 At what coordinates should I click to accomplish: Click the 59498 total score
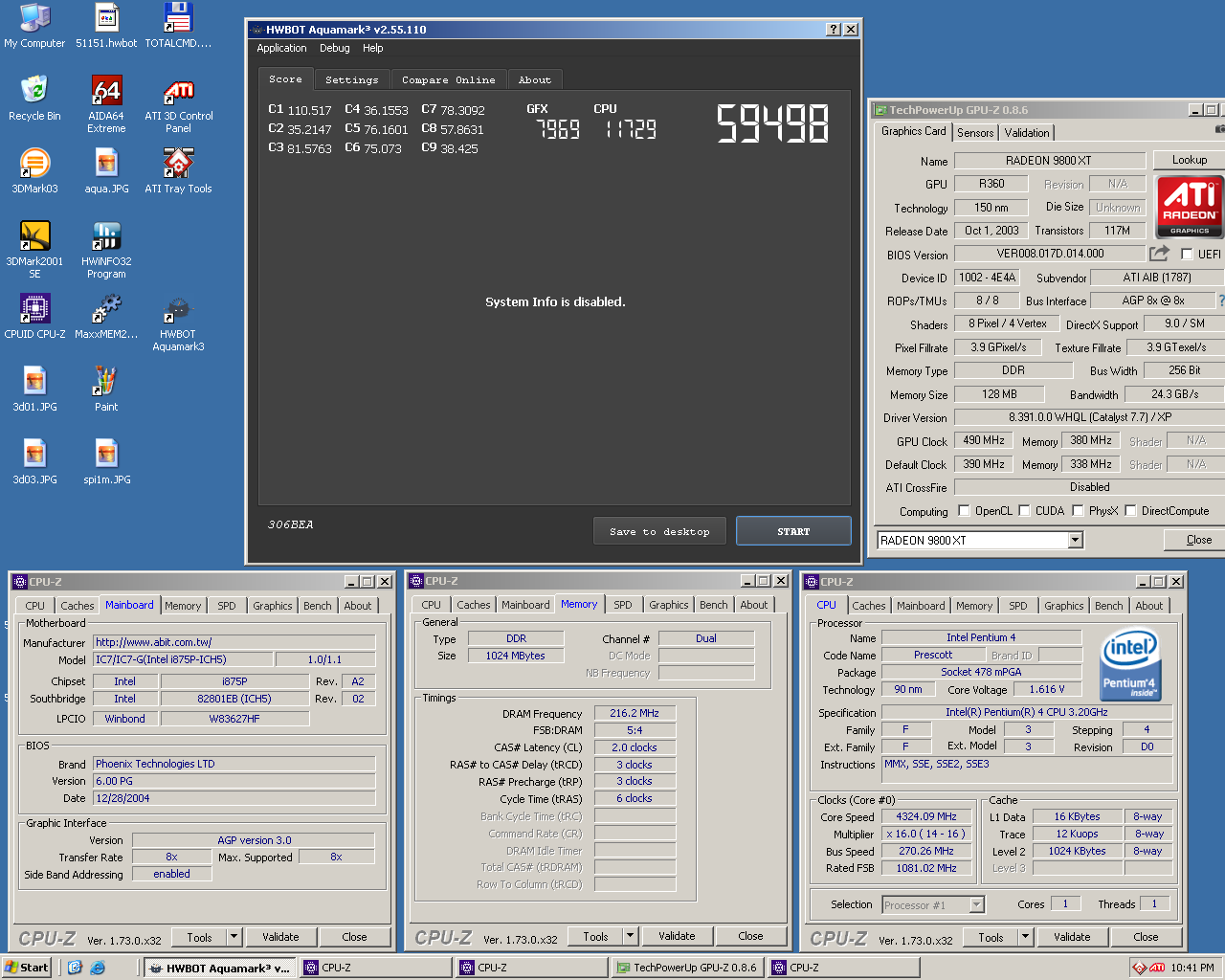pyautogui.click(x=773, y=123)
